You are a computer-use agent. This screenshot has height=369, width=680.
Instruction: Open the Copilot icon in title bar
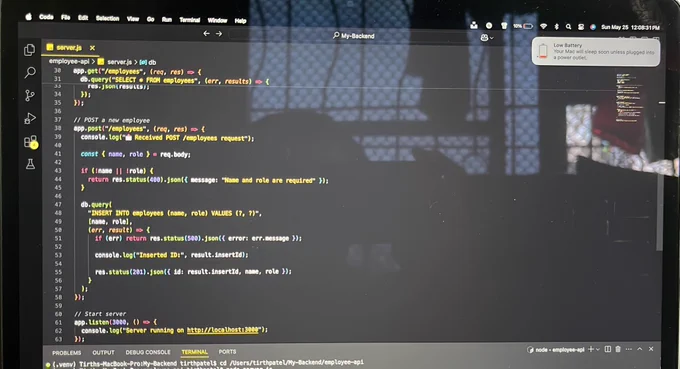pyautogui.click(x=484, y=38)
